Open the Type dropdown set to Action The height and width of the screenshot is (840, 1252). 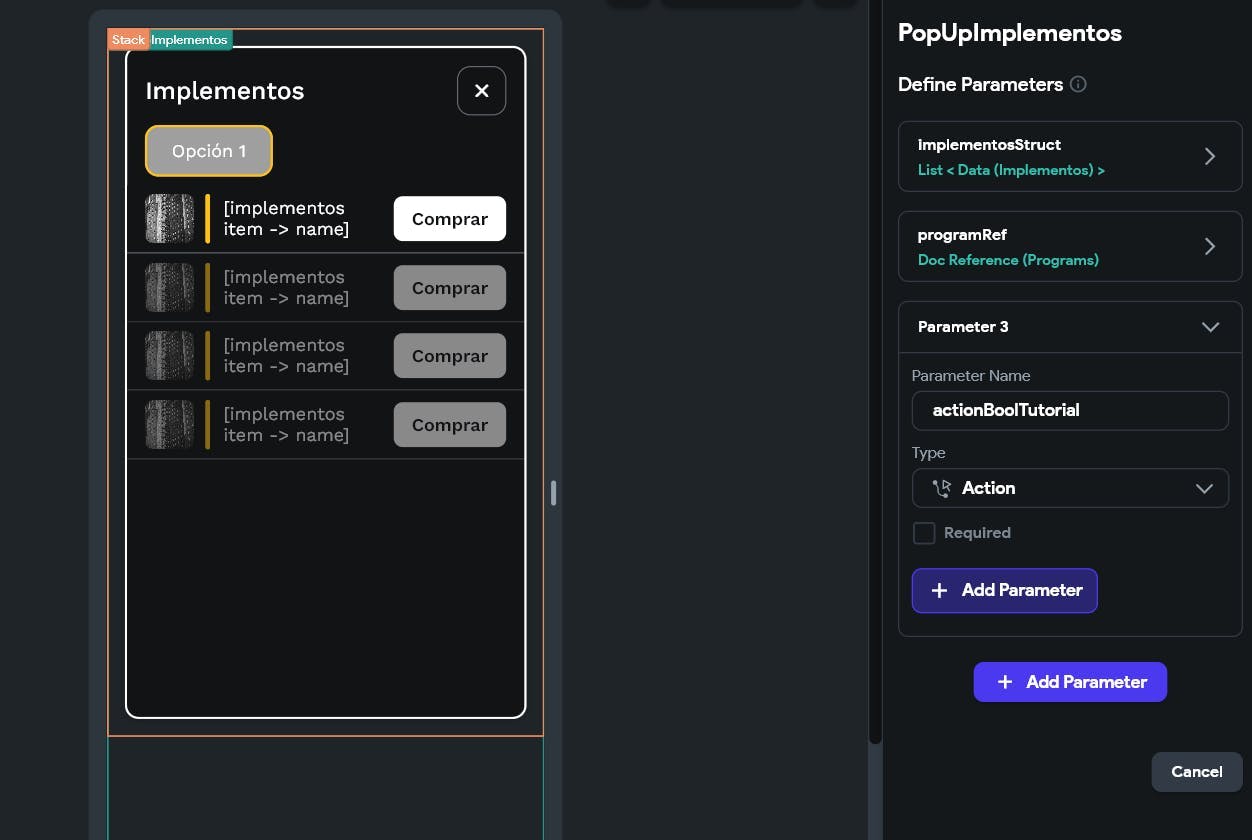pos(1070,488)
